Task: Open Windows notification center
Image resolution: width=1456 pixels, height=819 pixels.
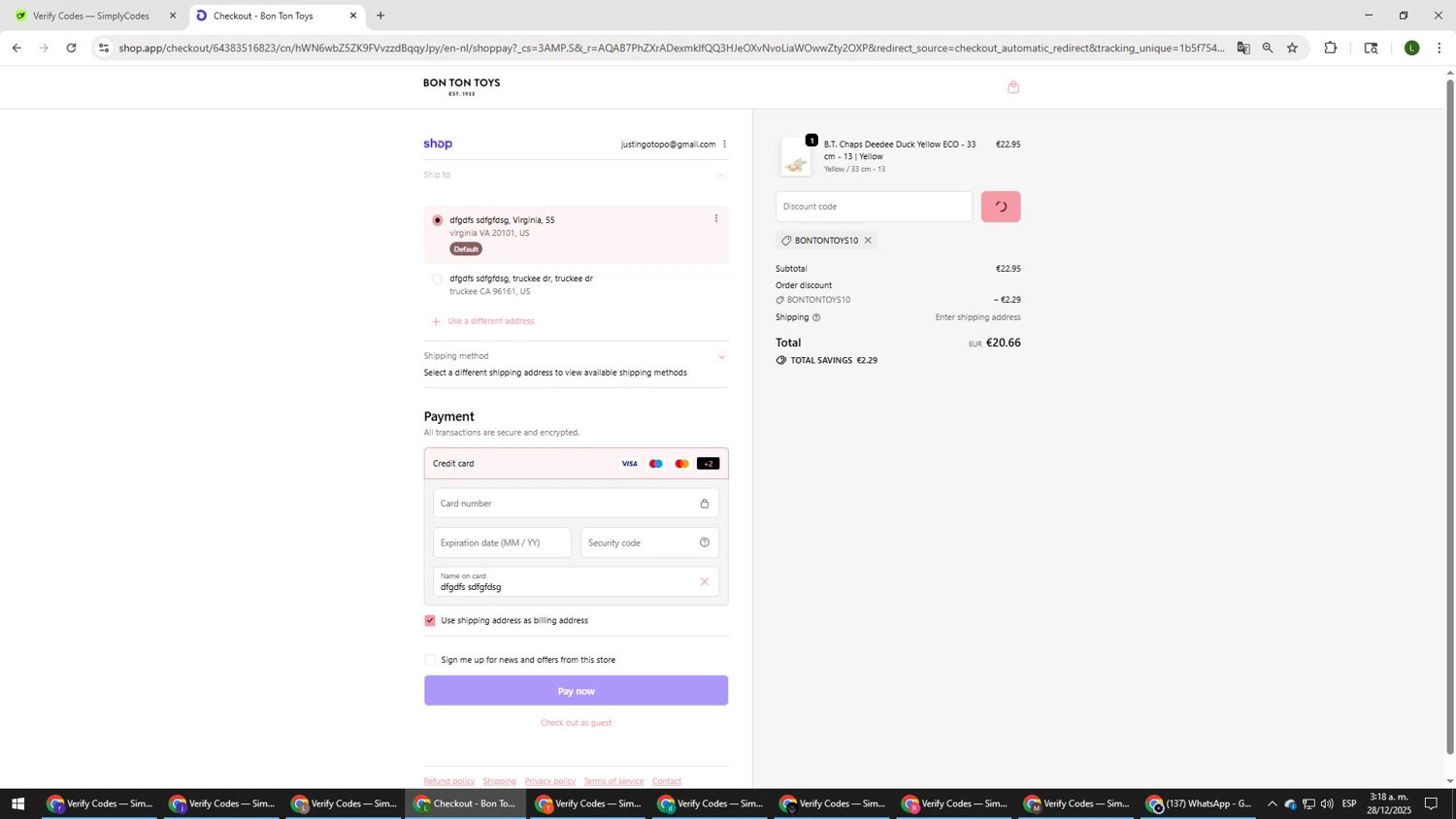Action: click(x=1431, y=803)
